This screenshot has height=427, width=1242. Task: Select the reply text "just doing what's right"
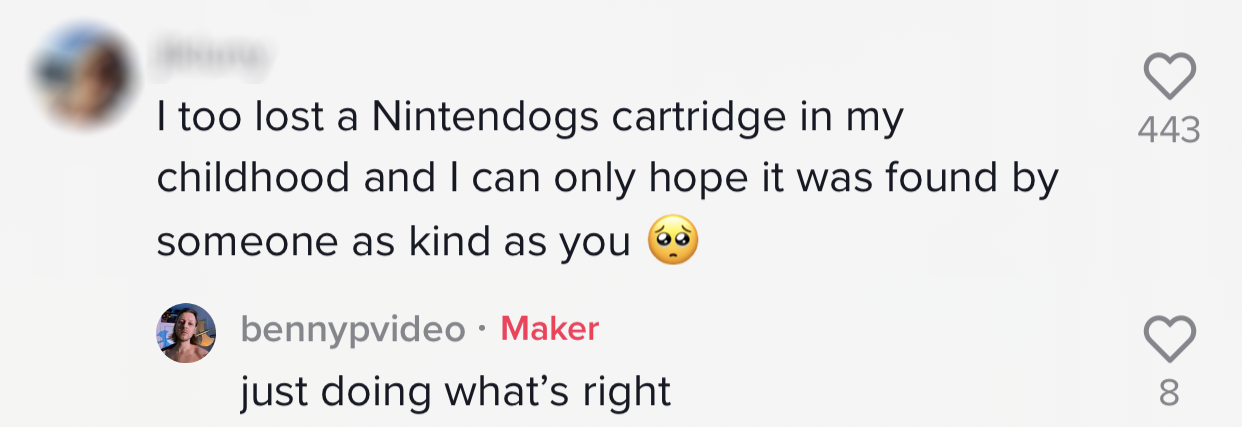(x=455, y=392)
